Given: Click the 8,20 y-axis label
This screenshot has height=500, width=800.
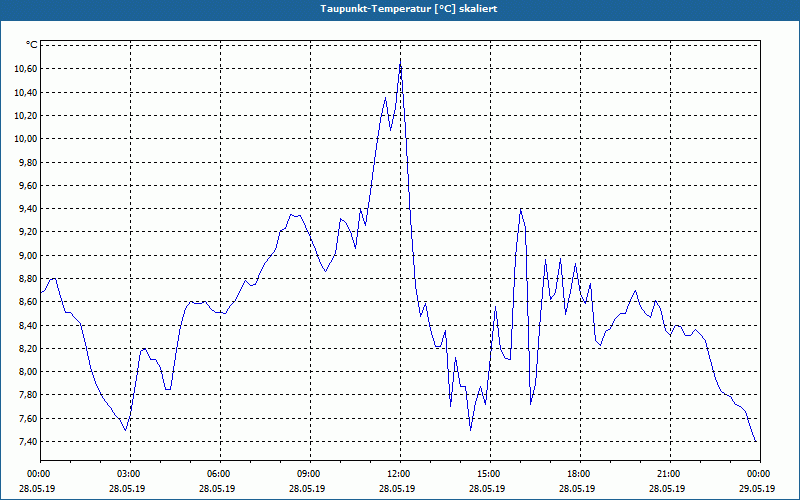Looking at the screenshot, I should coord(29,348).
